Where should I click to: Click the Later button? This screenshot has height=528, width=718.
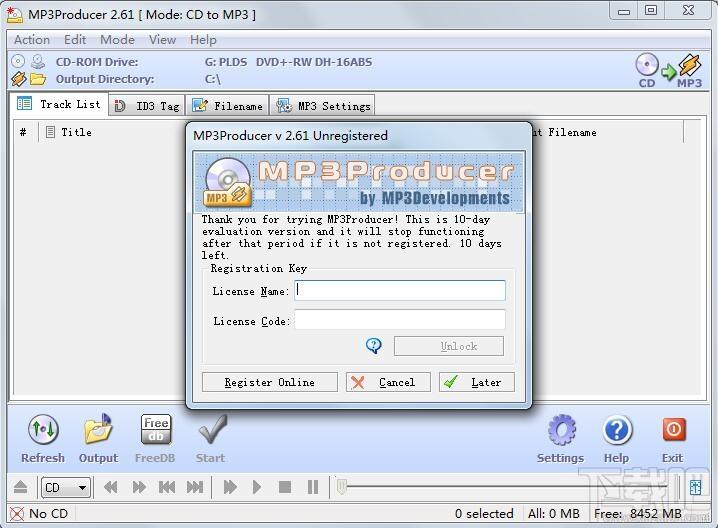click(x=477, y=382)
